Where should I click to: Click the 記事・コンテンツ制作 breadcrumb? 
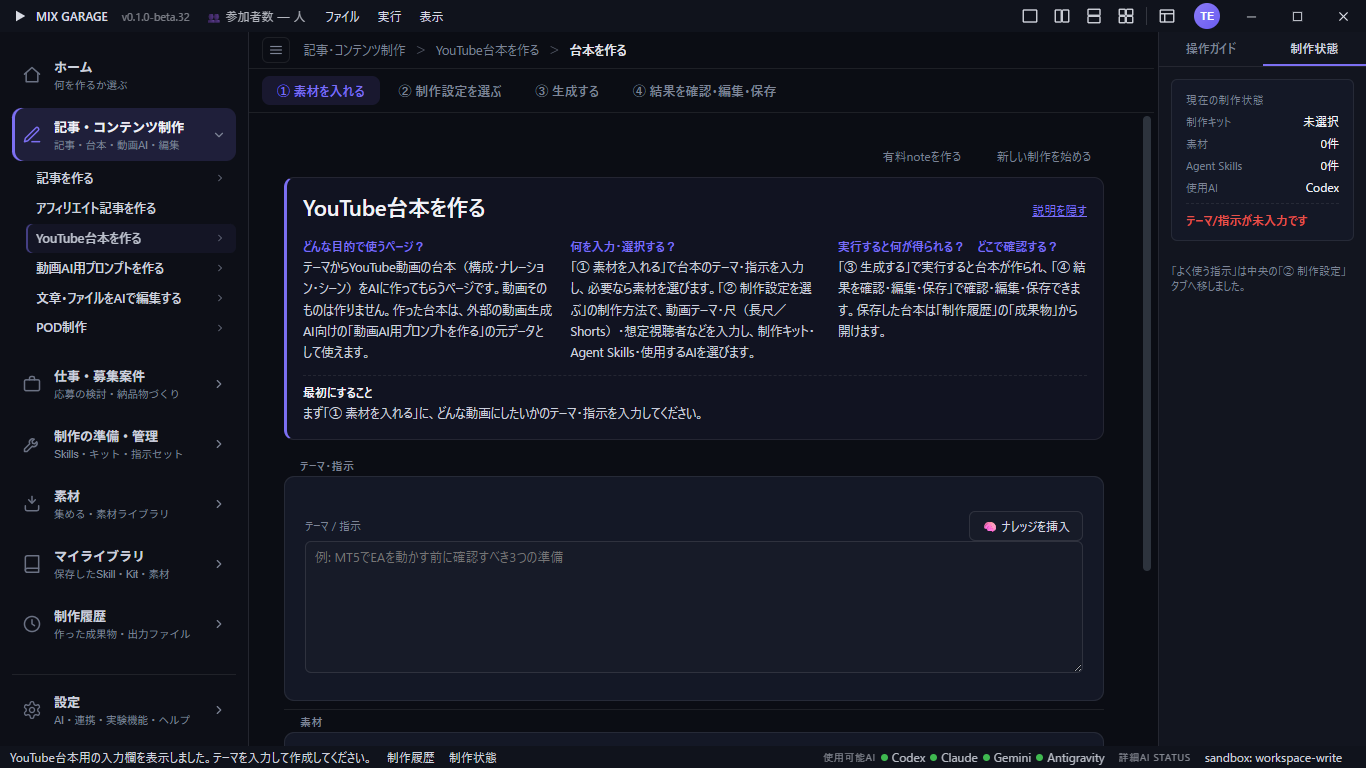355,50
